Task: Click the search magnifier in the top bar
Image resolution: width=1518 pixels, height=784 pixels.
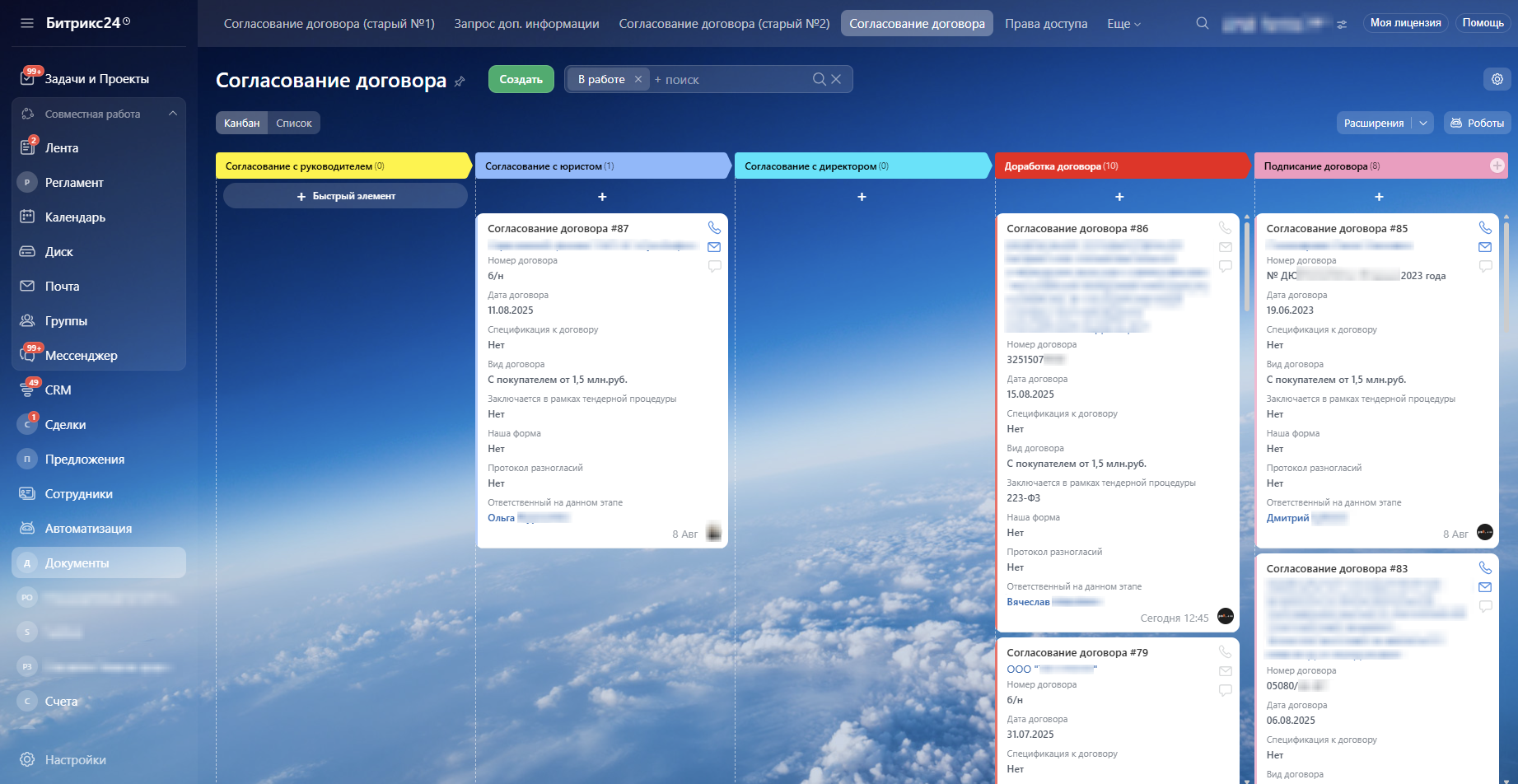Action: pyautogui.click(x=1203, y=23)
